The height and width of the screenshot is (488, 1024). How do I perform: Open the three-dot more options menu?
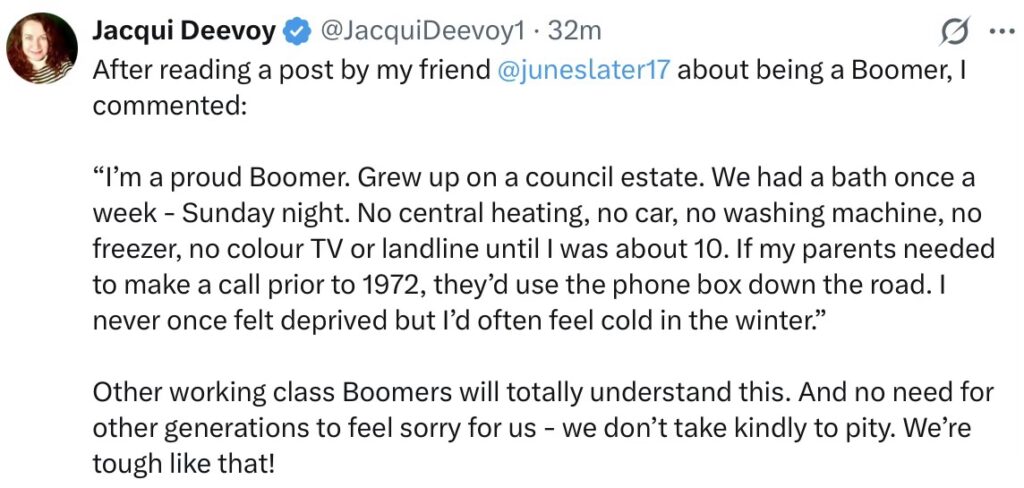click(x=1000, y=31)
